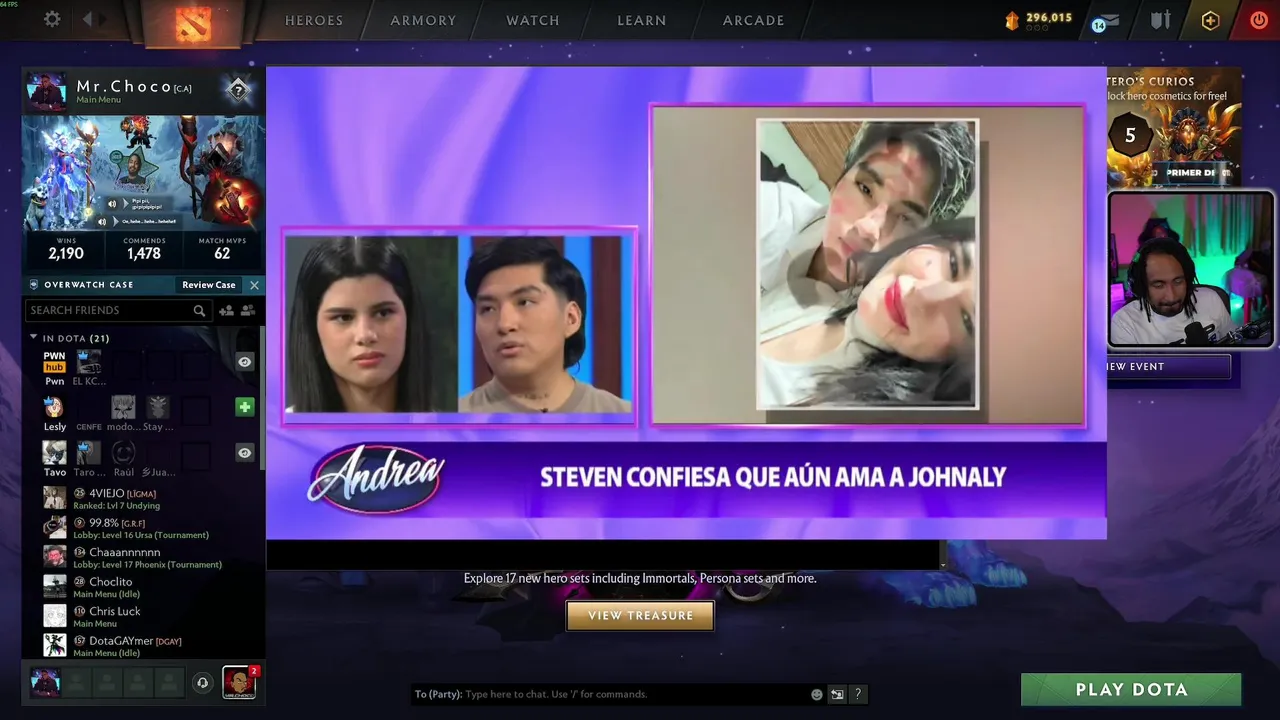Click the shards currency icon
1280x720 pixels.
click(x=1011, y=19)
